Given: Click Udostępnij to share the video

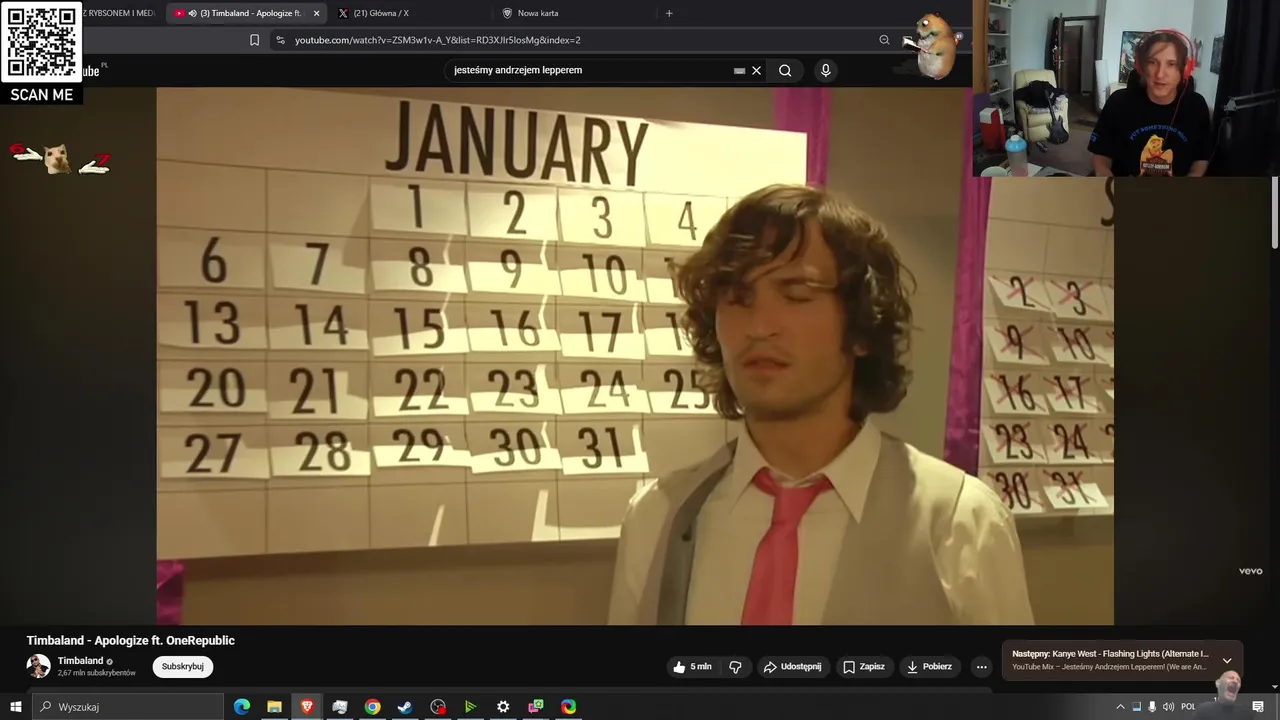Looking at the screenshot, I should tap(792, 667).
